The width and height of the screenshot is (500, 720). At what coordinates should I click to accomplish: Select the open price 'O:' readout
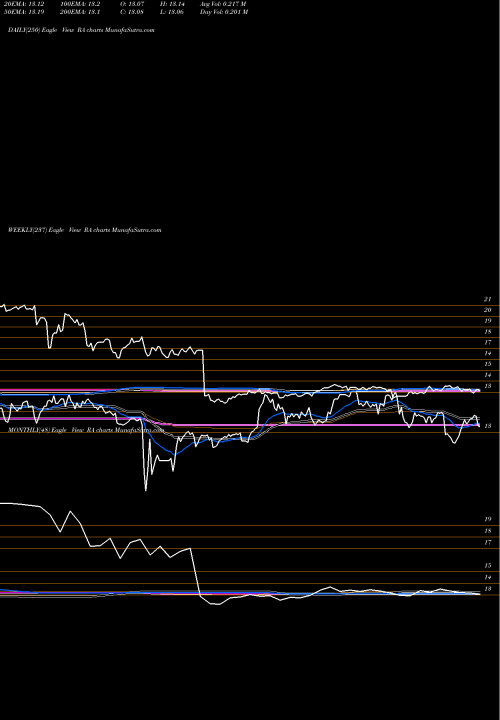pos(132,4)
